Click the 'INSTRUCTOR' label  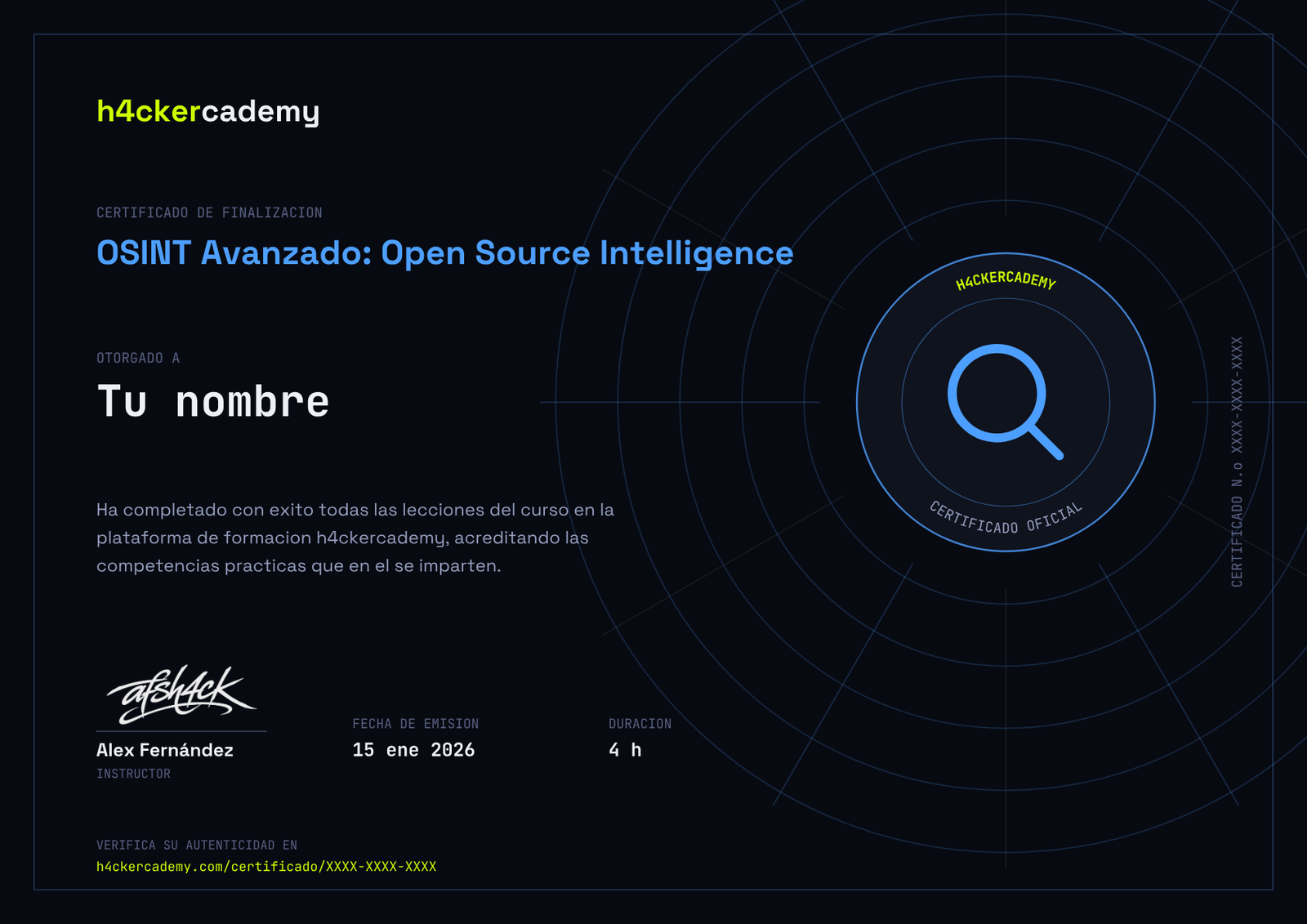coord(134,774)
